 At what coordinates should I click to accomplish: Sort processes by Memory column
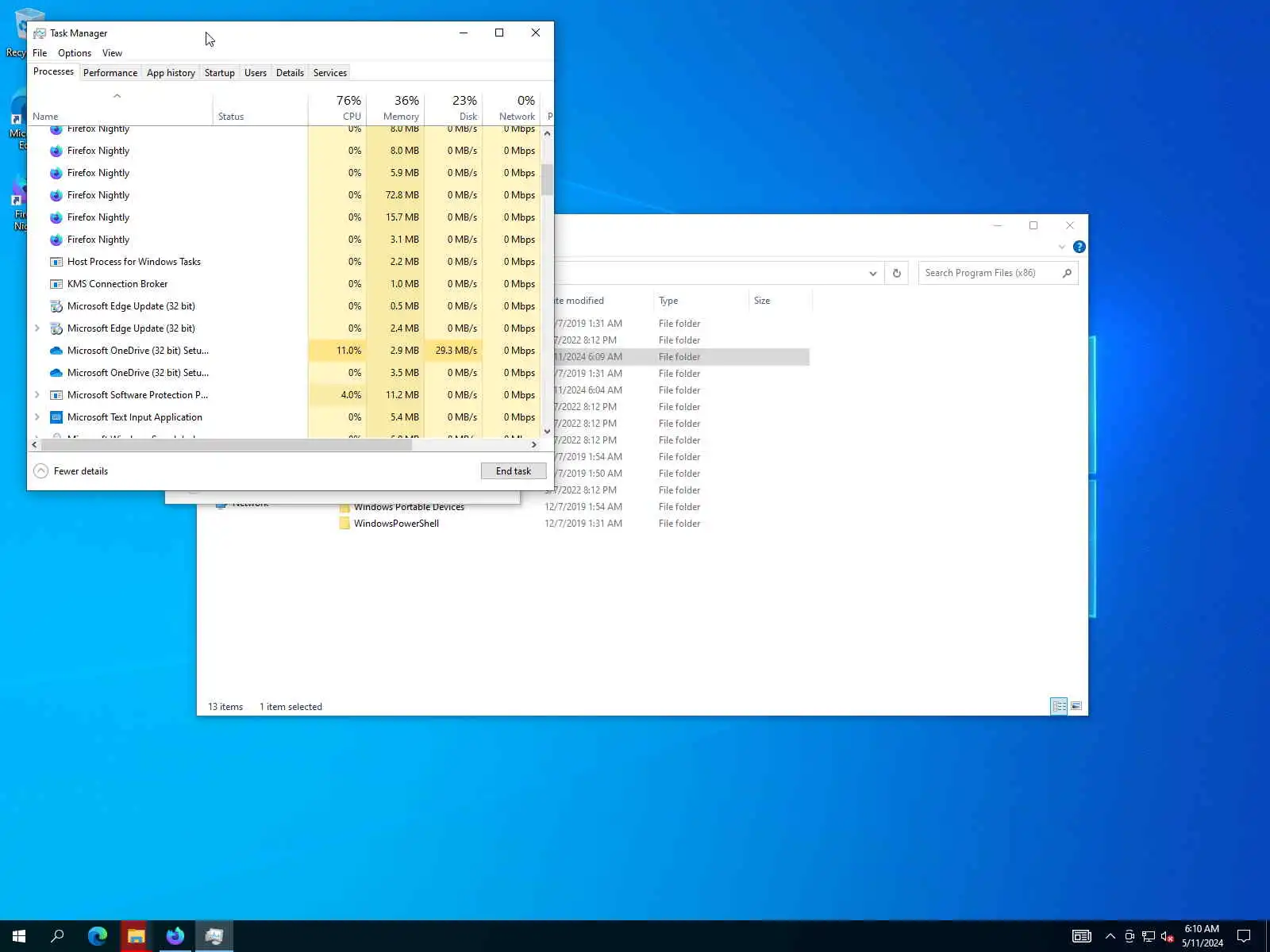(x=395, y=108)
